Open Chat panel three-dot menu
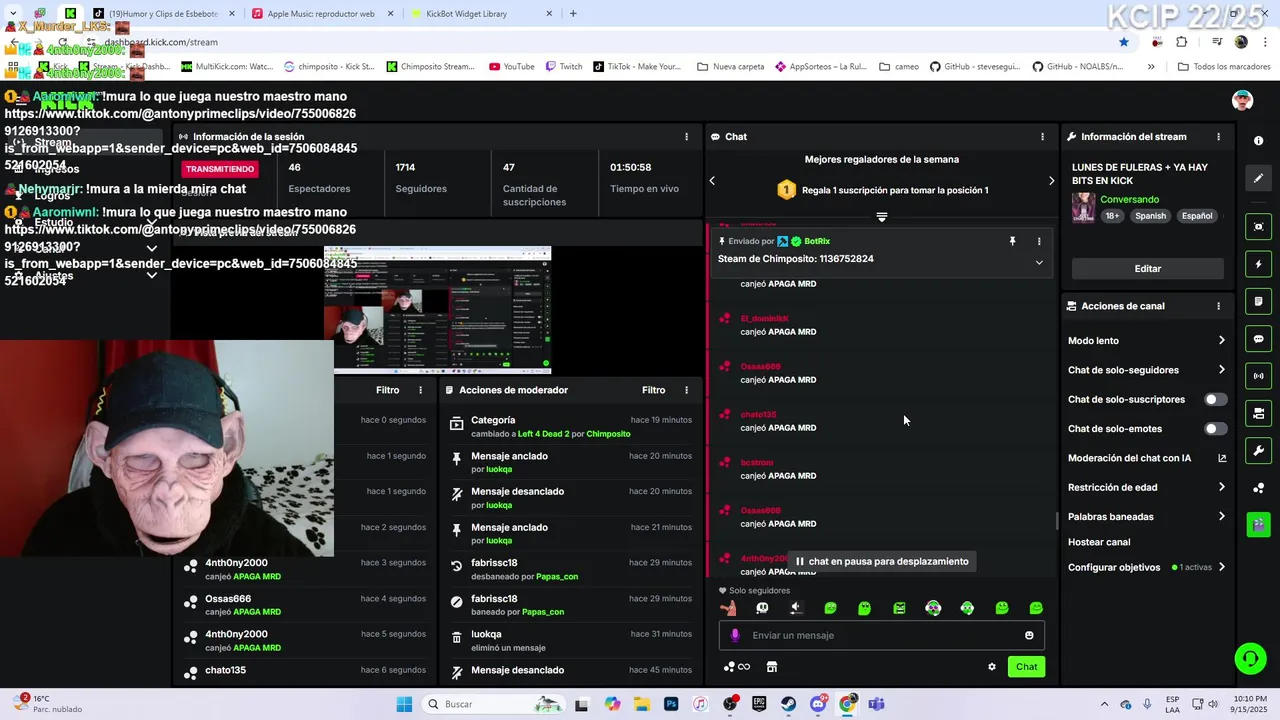Viewport: 1280px width, 720px height. click(1043, 137)
